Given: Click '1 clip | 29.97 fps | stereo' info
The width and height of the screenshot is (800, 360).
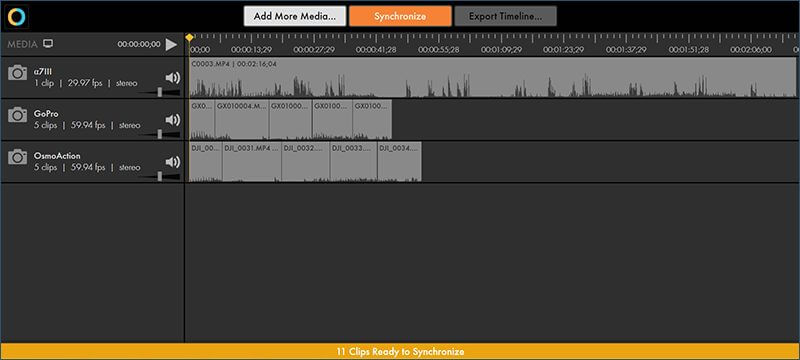Looking at the screenshot, I should pyautogui.click(x=85, y=83).
